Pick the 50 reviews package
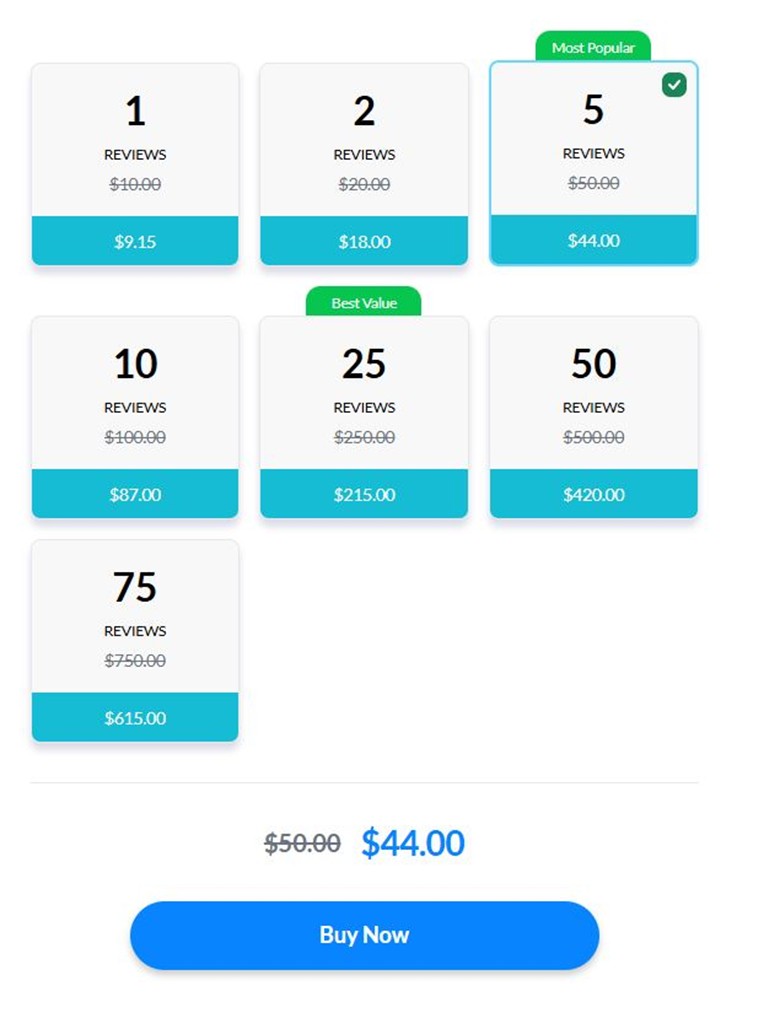This screenshot has width=780, height=1013. (x=593, y=393)
